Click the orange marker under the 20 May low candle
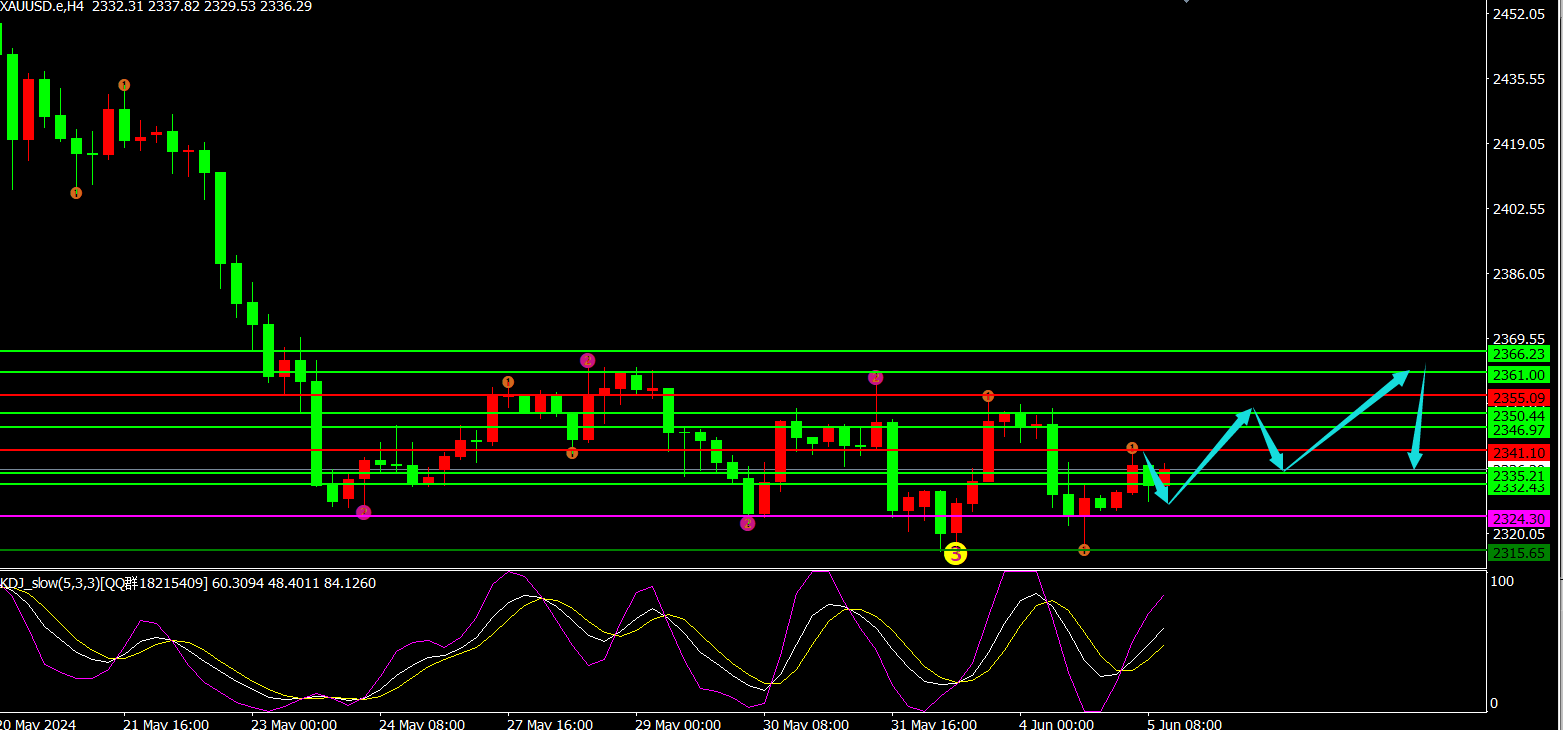The width and height of the screenshot is (1563, 730). [76, 193]
